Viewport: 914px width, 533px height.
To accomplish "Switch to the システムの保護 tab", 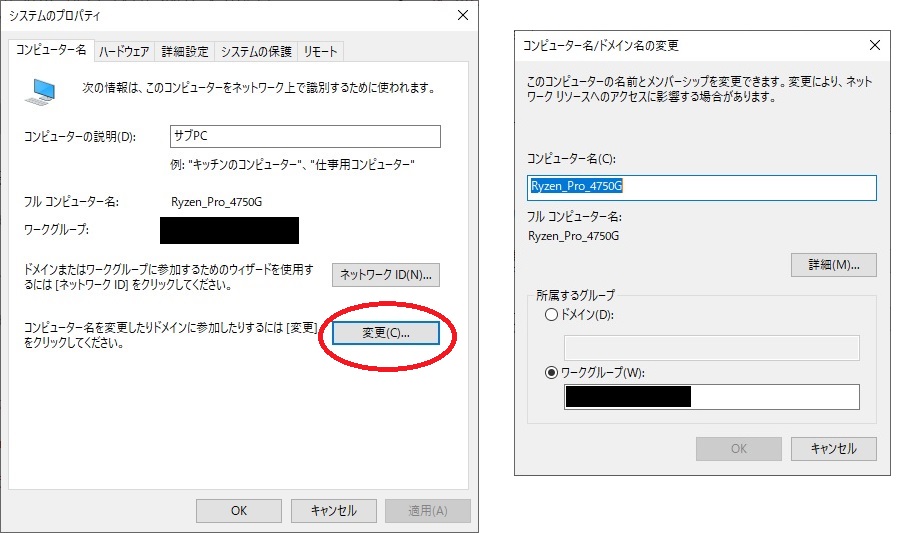I will coord(256,52).
